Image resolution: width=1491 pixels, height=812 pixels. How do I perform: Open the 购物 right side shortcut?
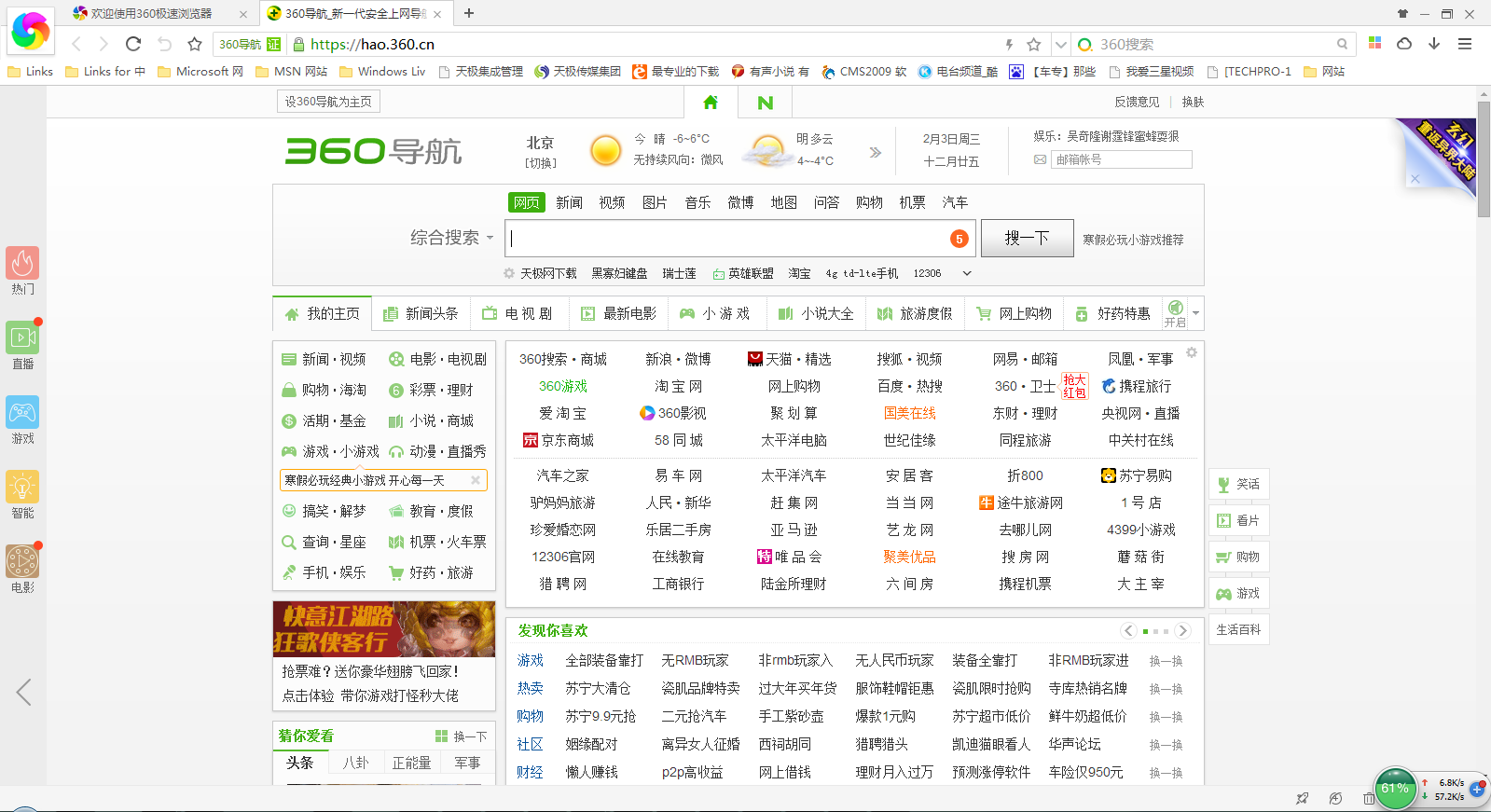click(1238, 557)
